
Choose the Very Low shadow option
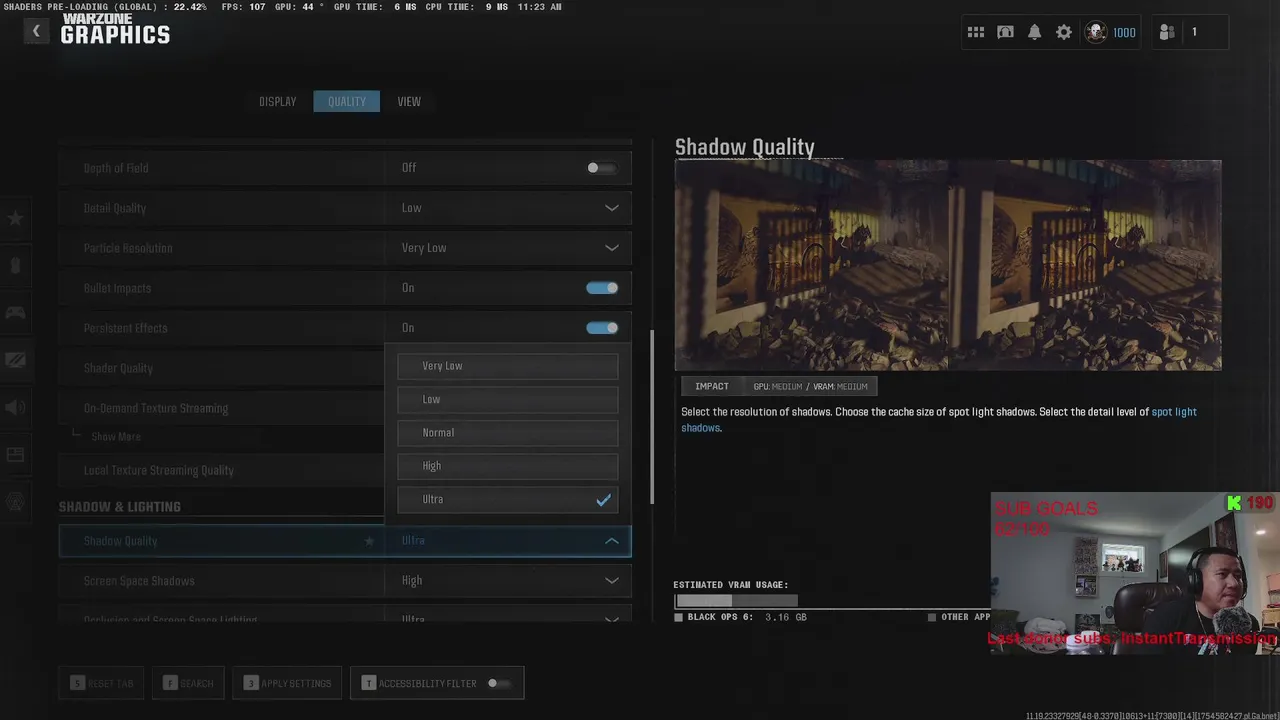(x=507, y=366)
